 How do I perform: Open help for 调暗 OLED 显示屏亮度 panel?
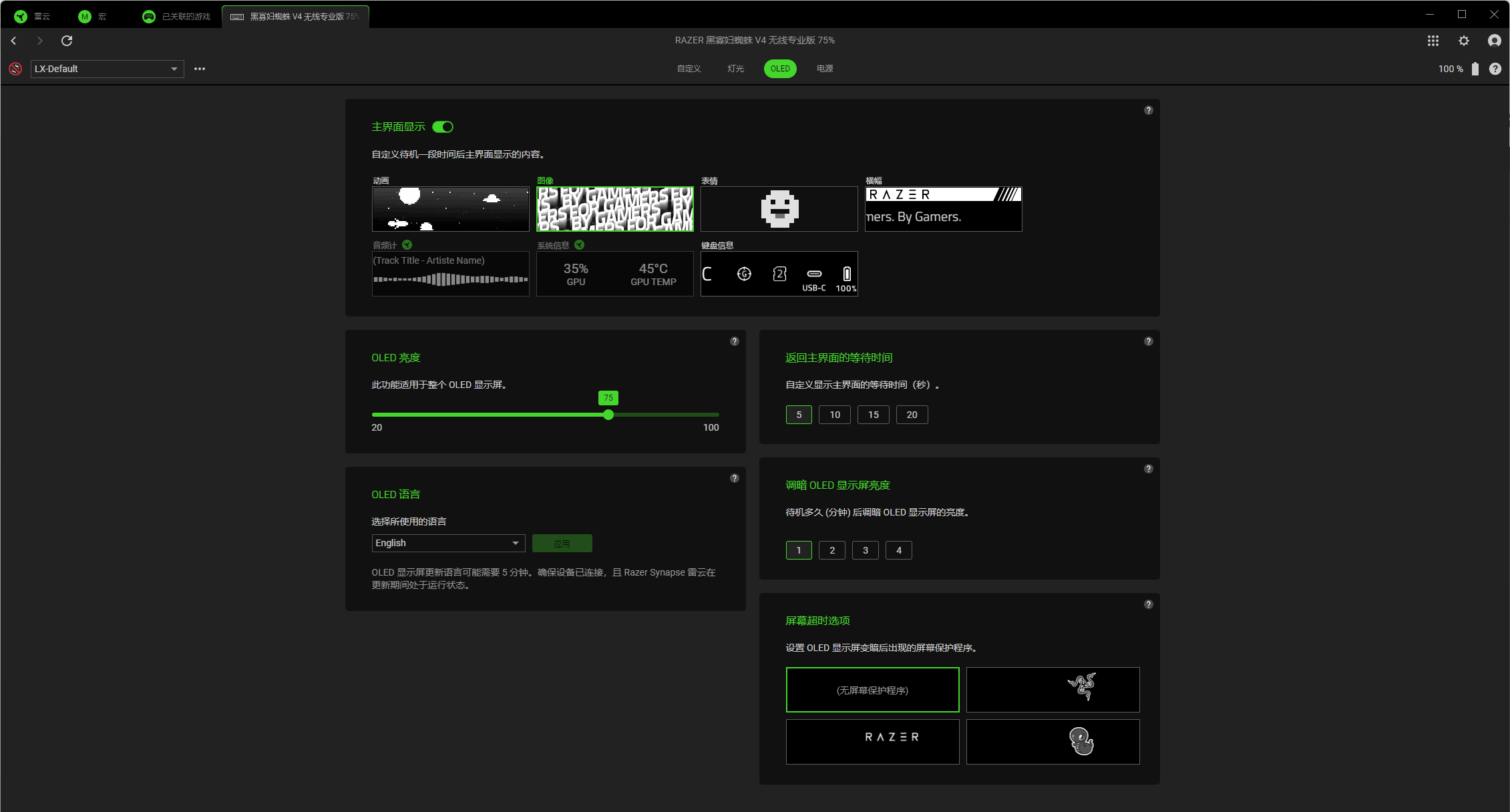(x=1149, y=469)
